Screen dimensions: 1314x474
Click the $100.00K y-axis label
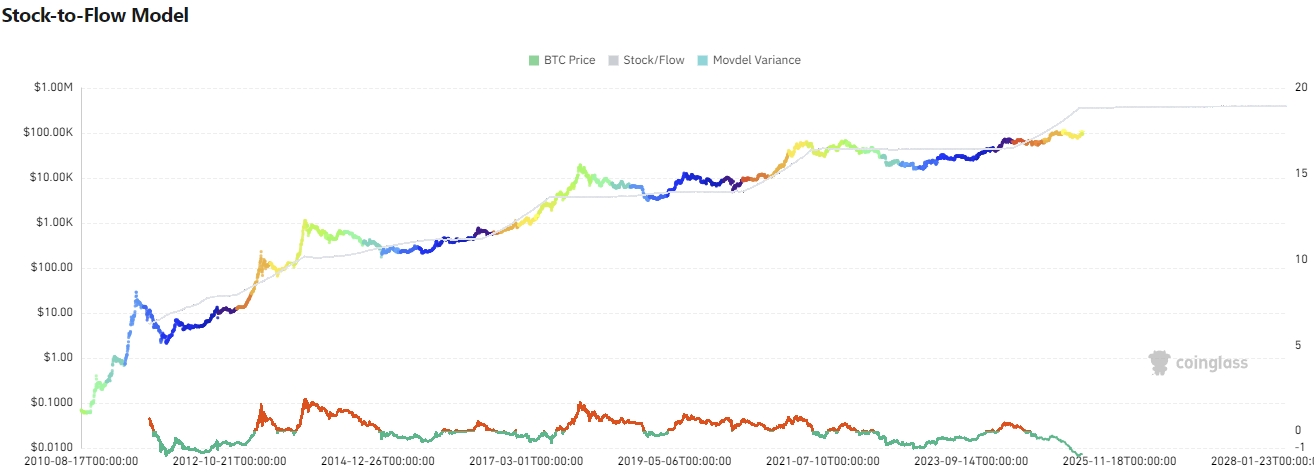click(46, 133)
